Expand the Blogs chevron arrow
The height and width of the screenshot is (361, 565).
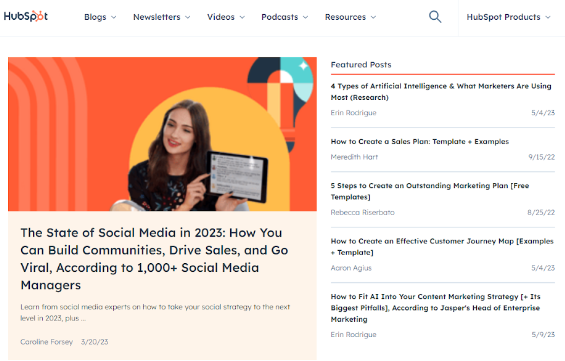pos(114,17)
